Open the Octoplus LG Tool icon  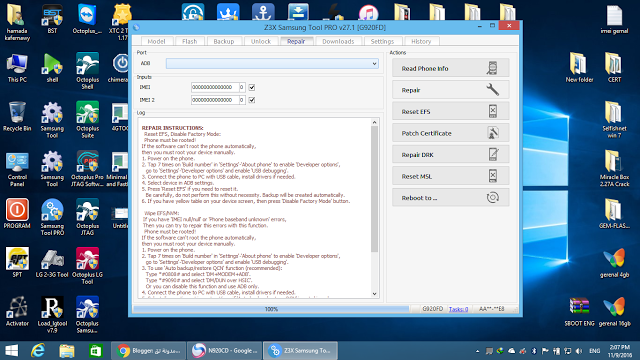(x=87, y=266)
